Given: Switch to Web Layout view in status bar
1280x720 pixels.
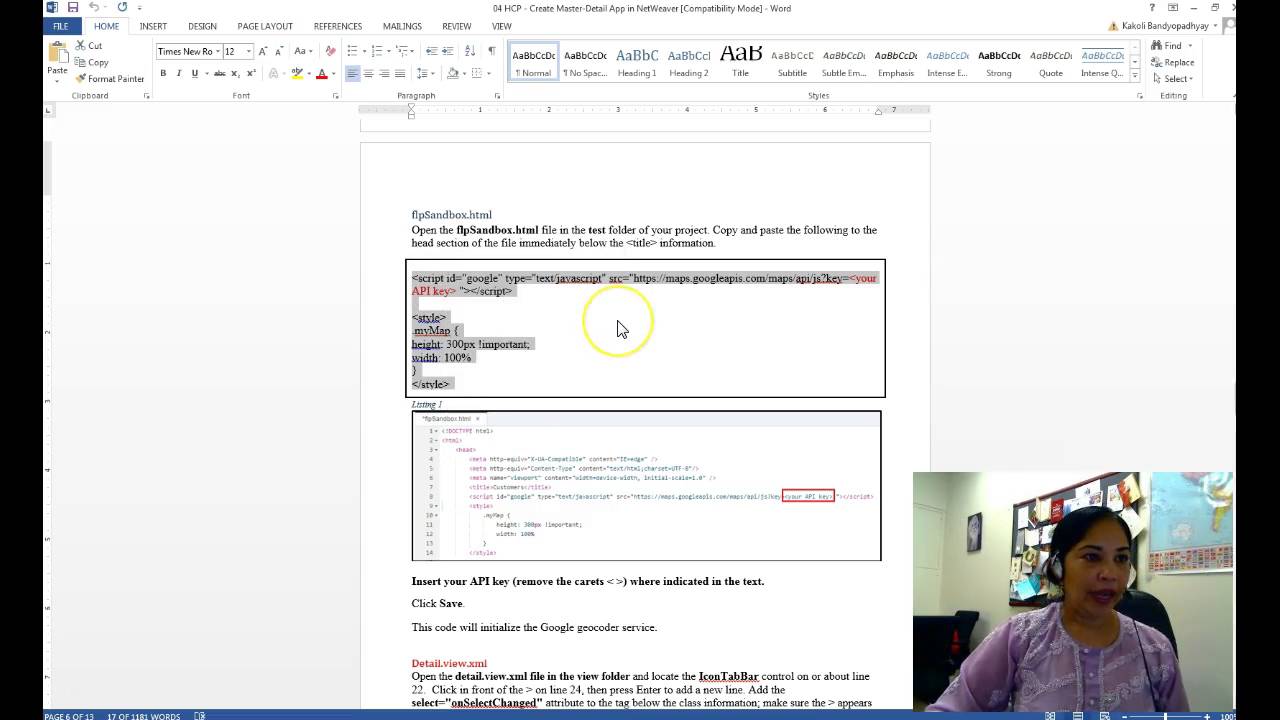Looking at the screenshot, I should pyautogui.click(x=1103, y=716).
